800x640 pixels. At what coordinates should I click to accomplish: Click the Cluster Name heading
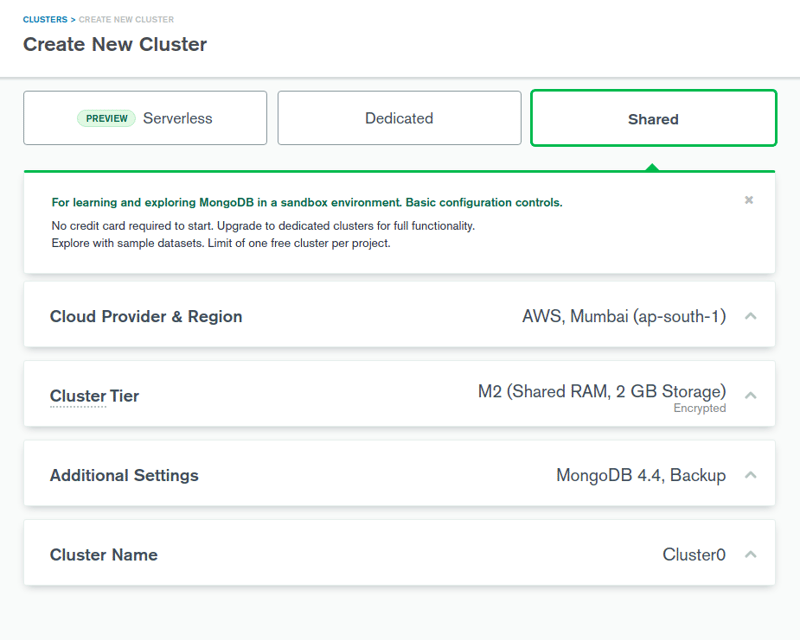point(104,555)
